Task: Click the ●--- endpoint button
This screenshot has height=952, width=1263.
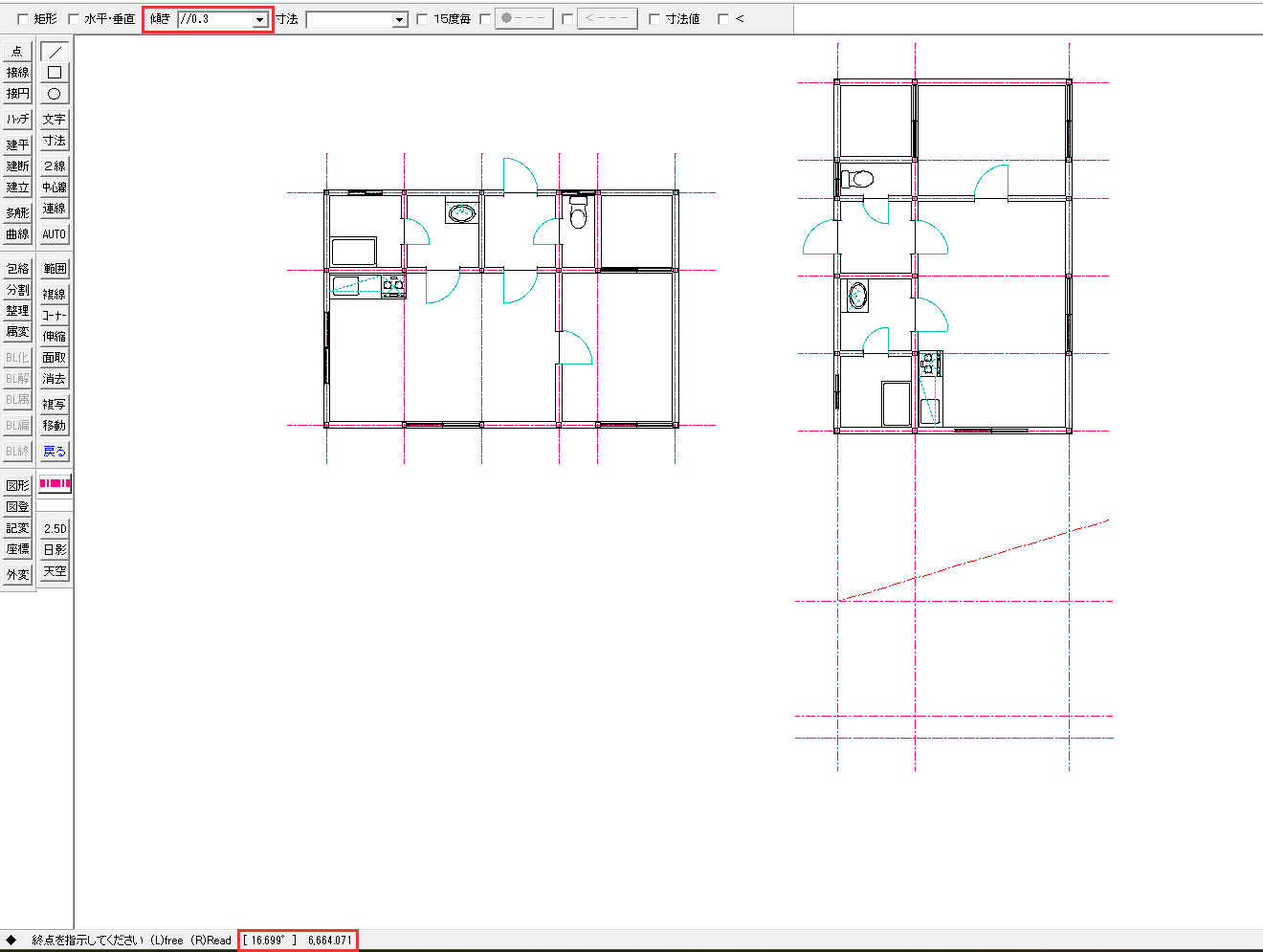Action: [x=524, y=19]
